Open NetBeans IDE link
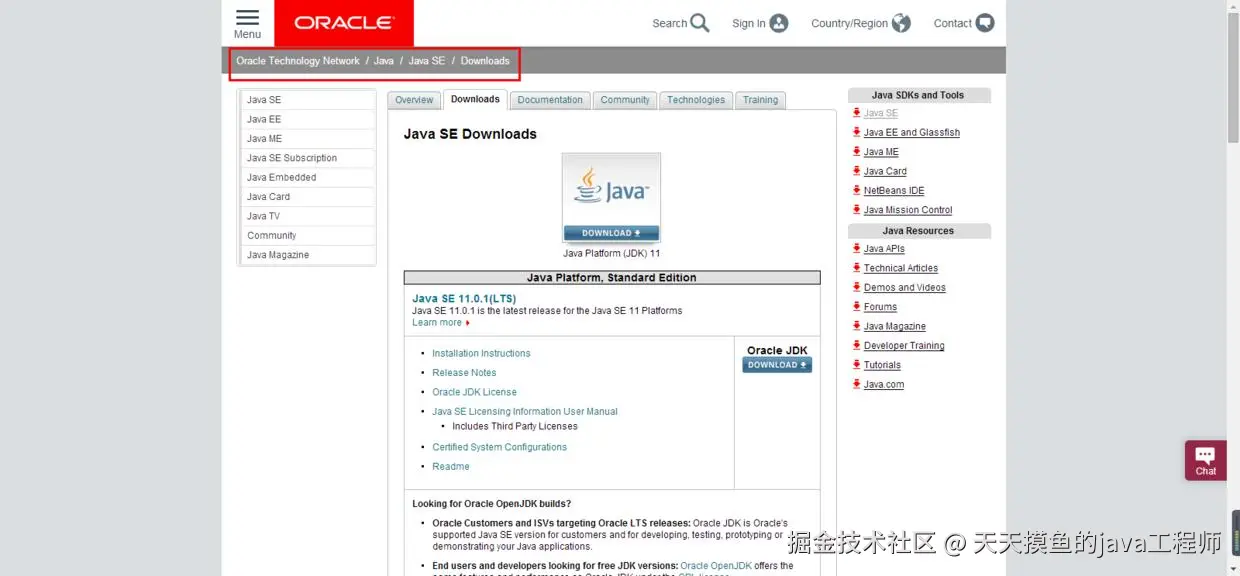 pyautogui.click(x=894, y=190)
